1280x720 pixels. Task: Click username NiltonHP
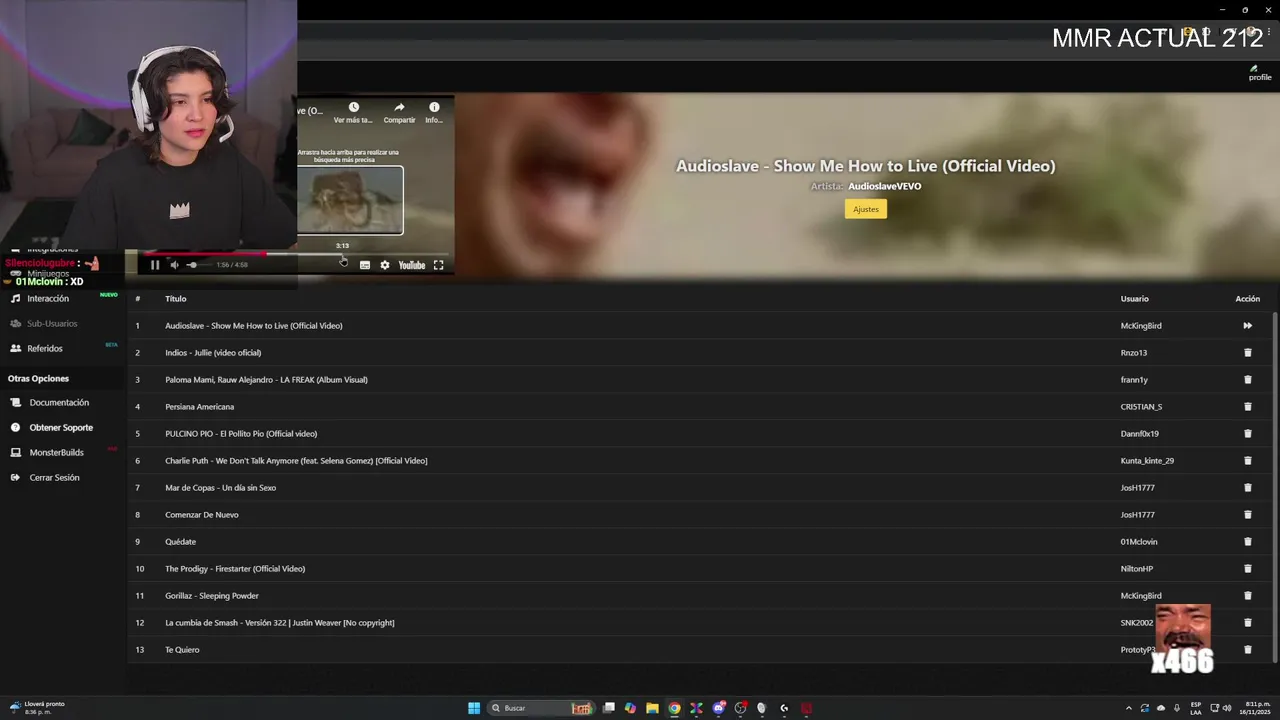[x=1137, y=568]
